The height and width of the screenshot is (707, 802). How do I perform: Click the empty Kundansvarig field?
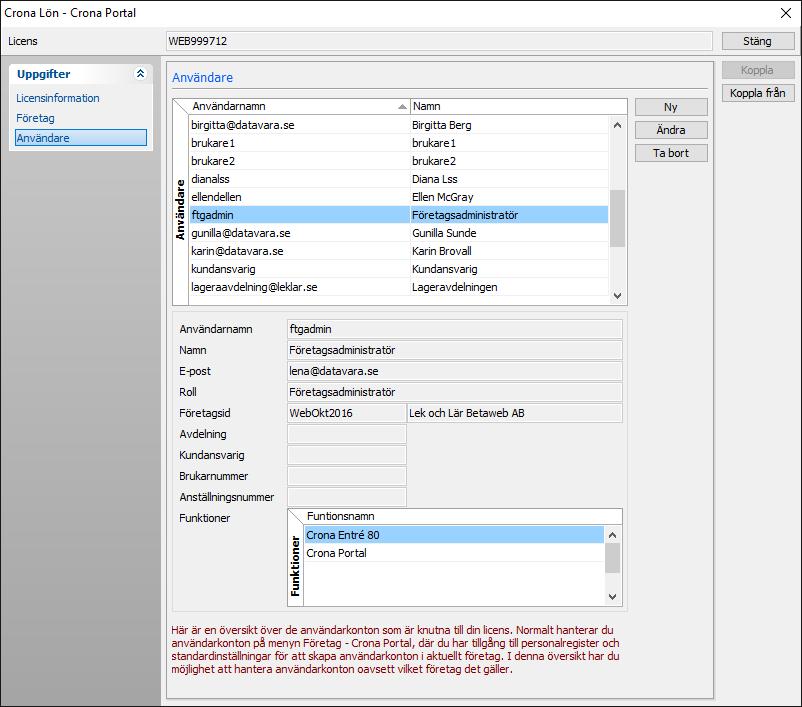[x=347, y=455]
